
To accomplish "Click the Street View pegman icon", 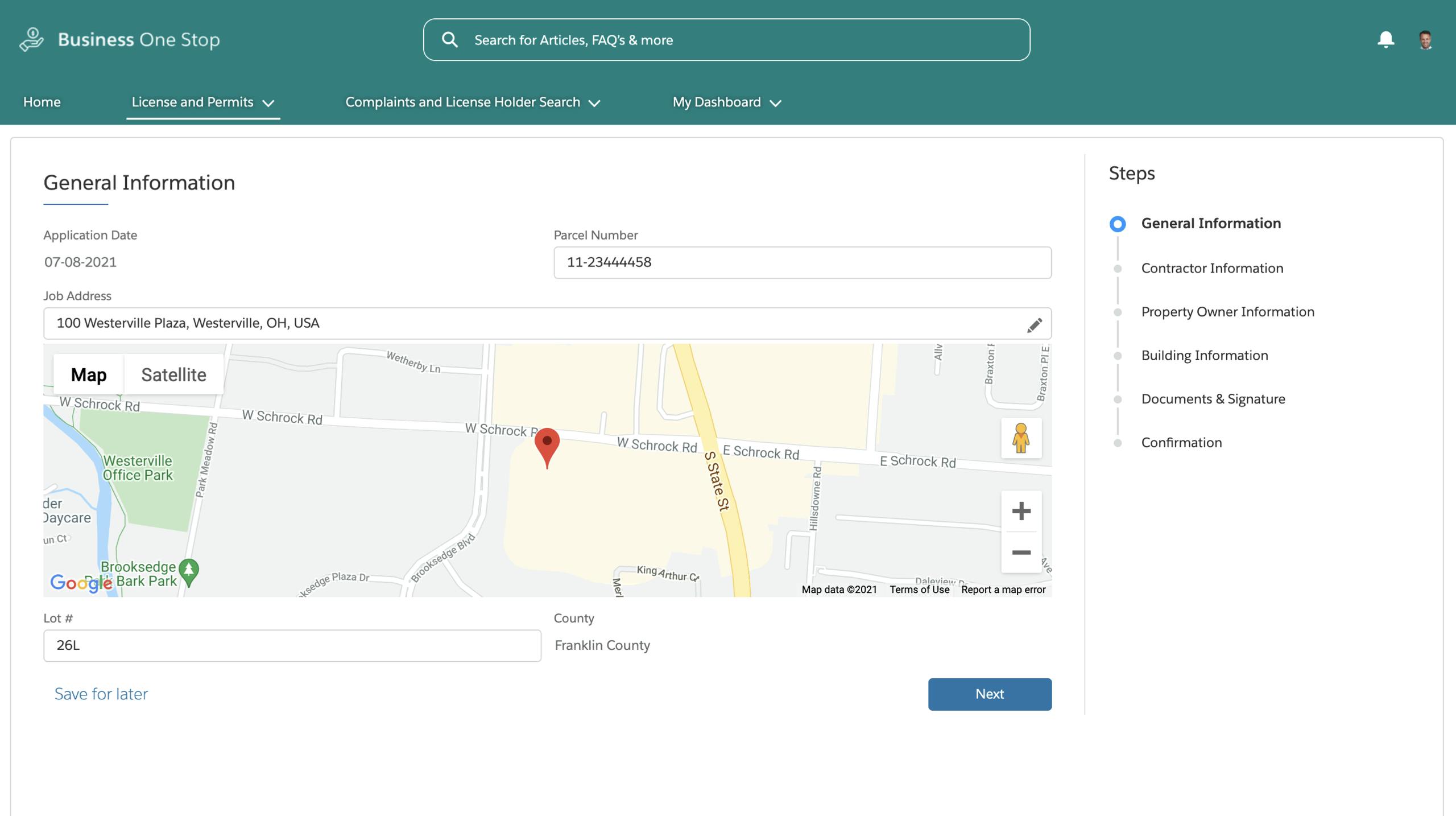I will click(x=1021, y=438).
